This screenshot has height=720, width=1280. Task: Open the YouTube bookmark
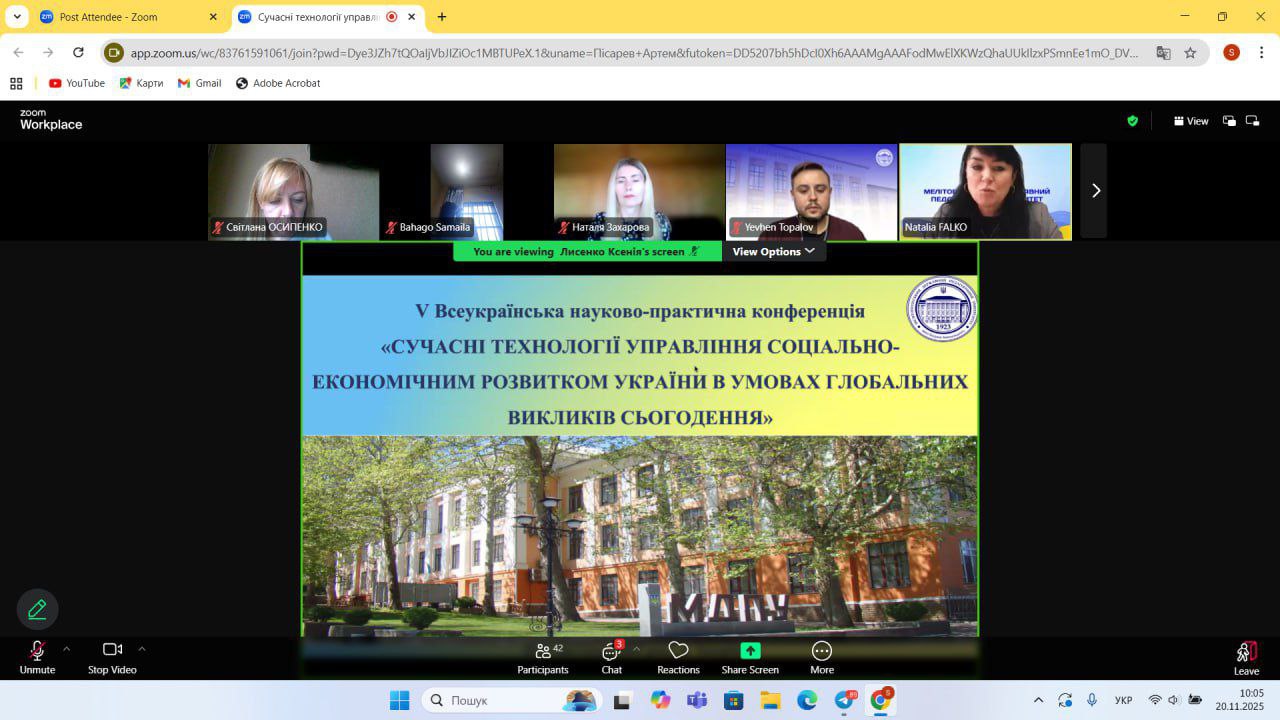pos(77,83)
